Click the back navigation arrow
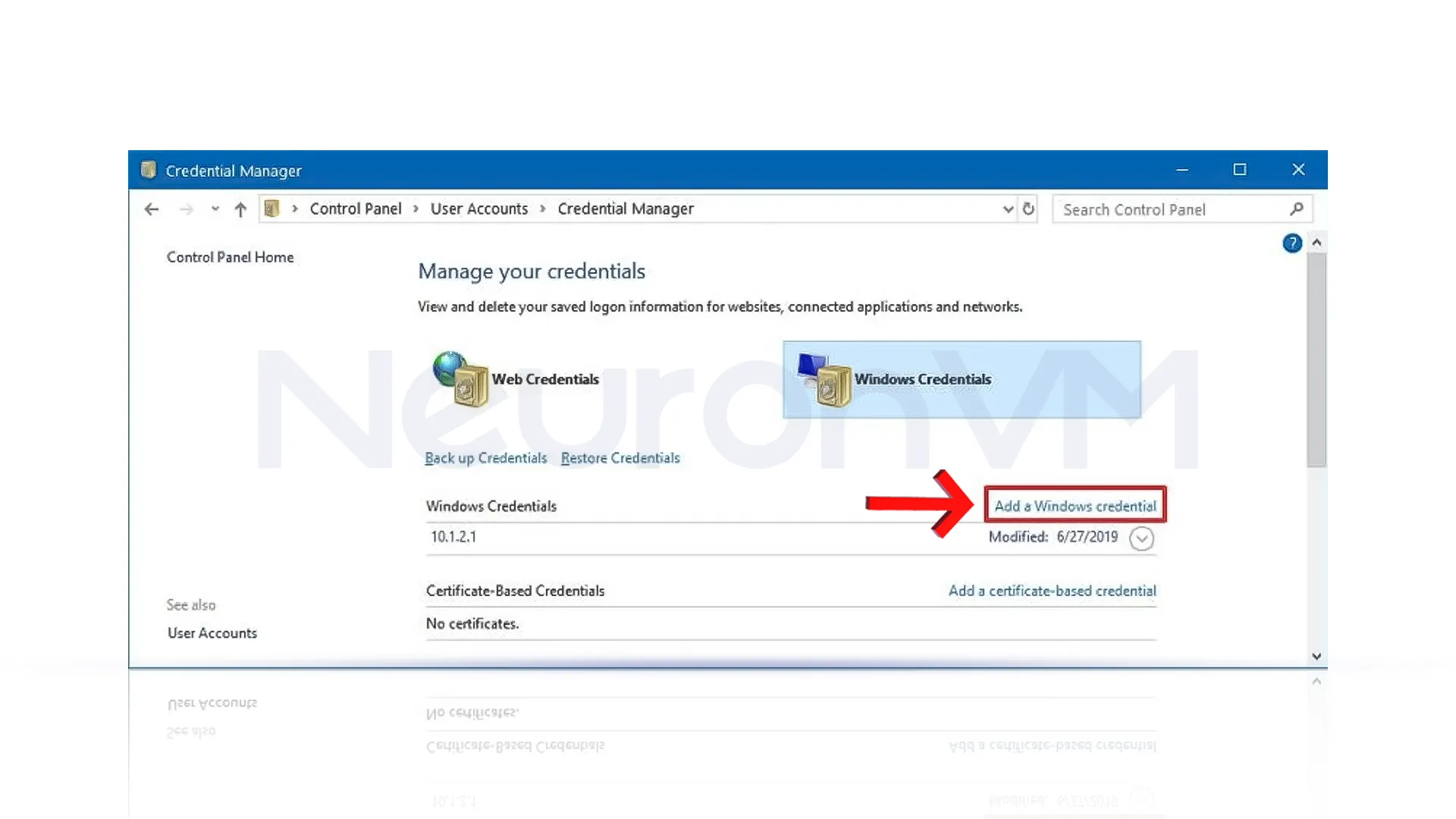 [151, 208]
